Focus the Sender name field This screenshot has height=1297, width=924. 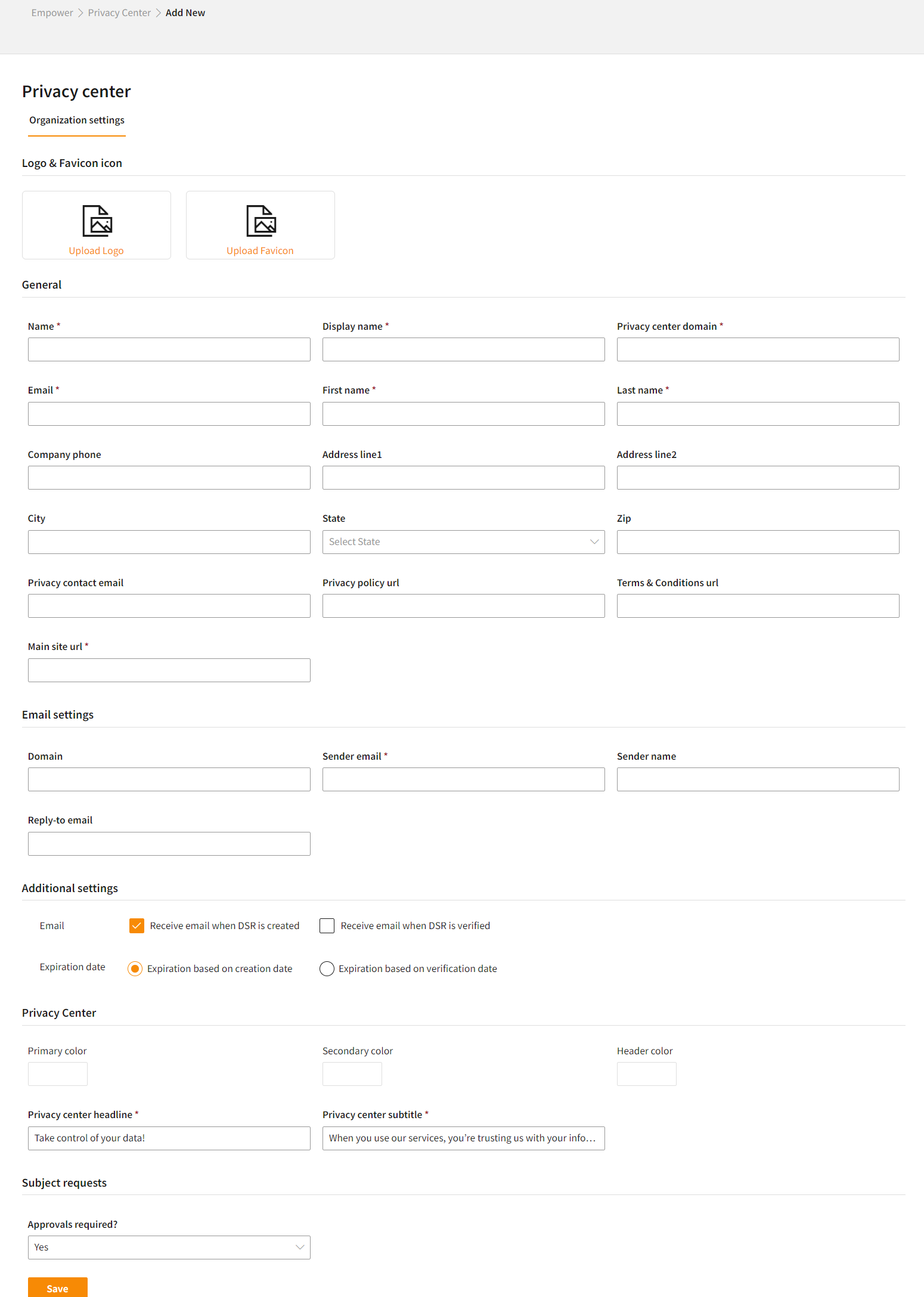click(x=758, y=779)
